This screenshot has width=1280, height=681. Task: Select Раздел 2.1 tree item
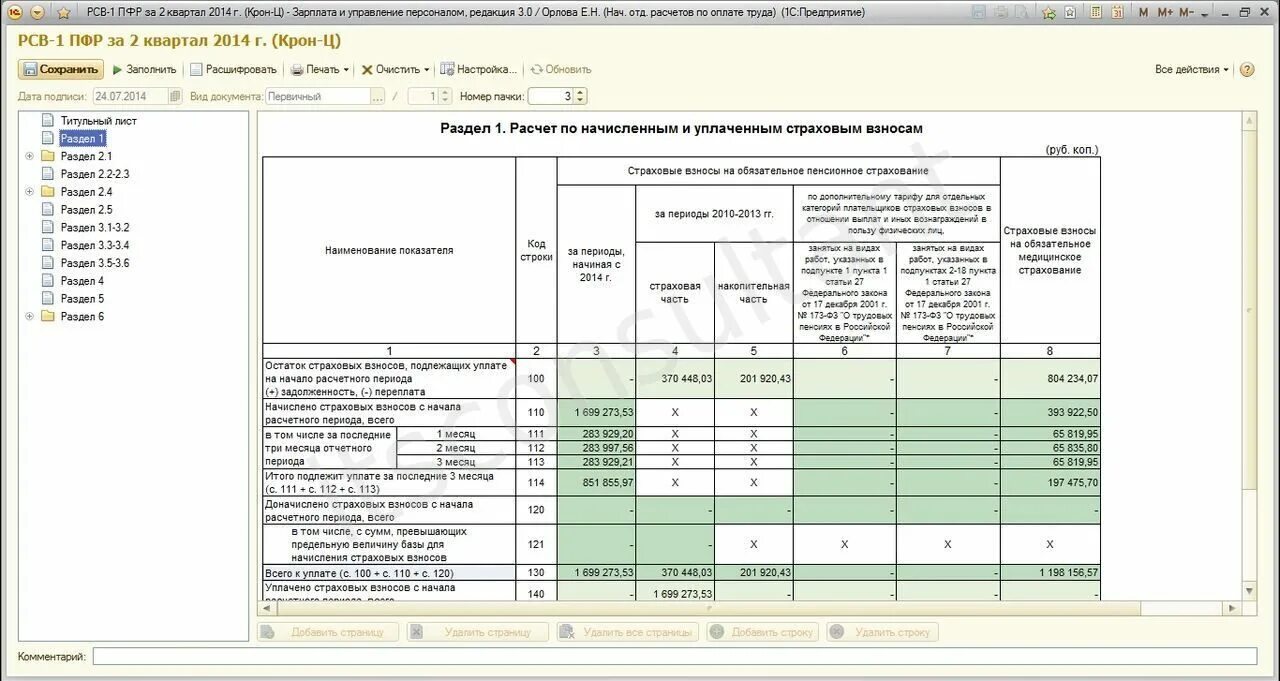point(86,156)
